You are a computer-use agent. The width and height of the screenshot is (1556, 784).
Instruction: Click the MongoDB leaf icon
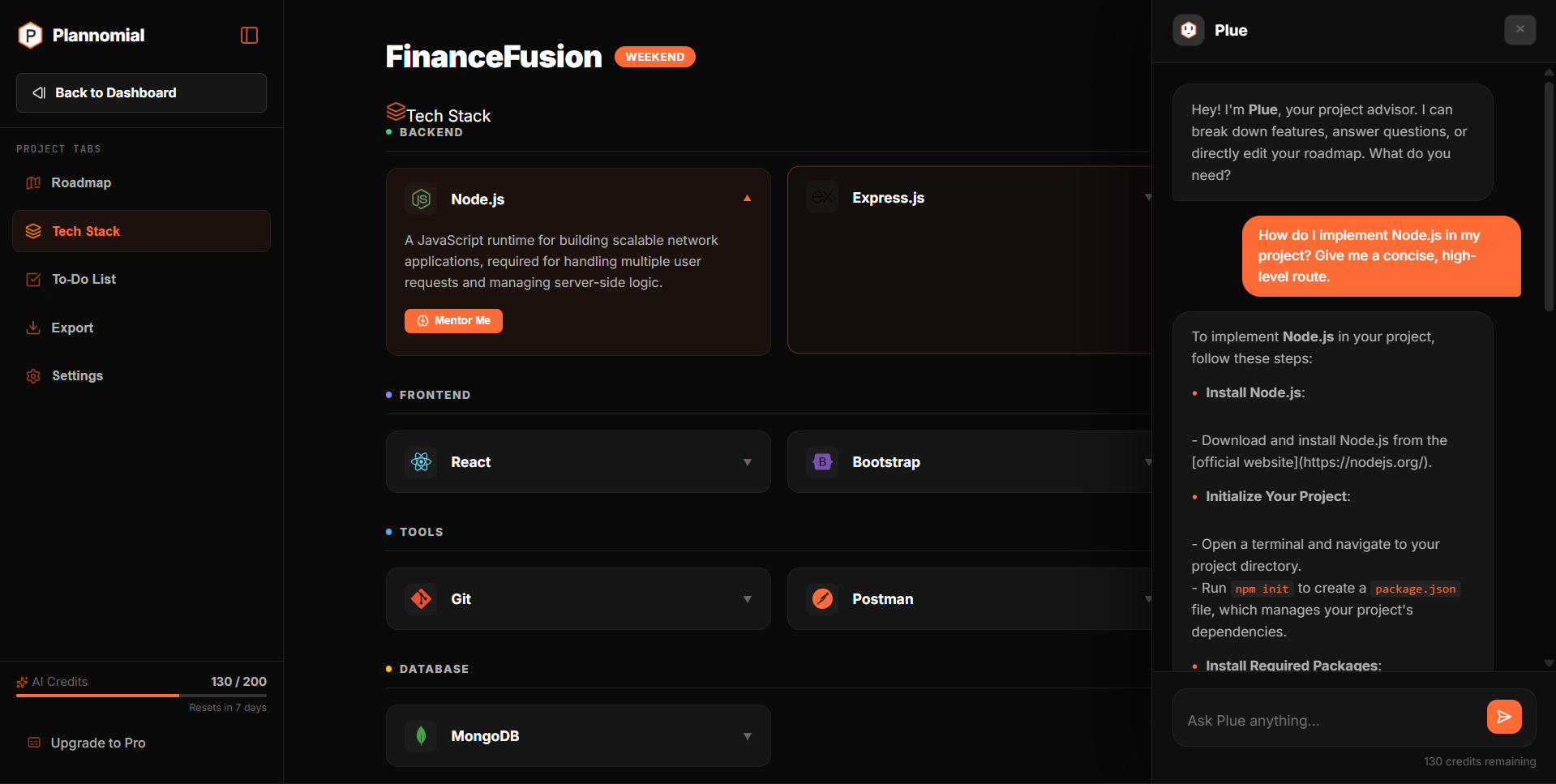coord(421,736)
